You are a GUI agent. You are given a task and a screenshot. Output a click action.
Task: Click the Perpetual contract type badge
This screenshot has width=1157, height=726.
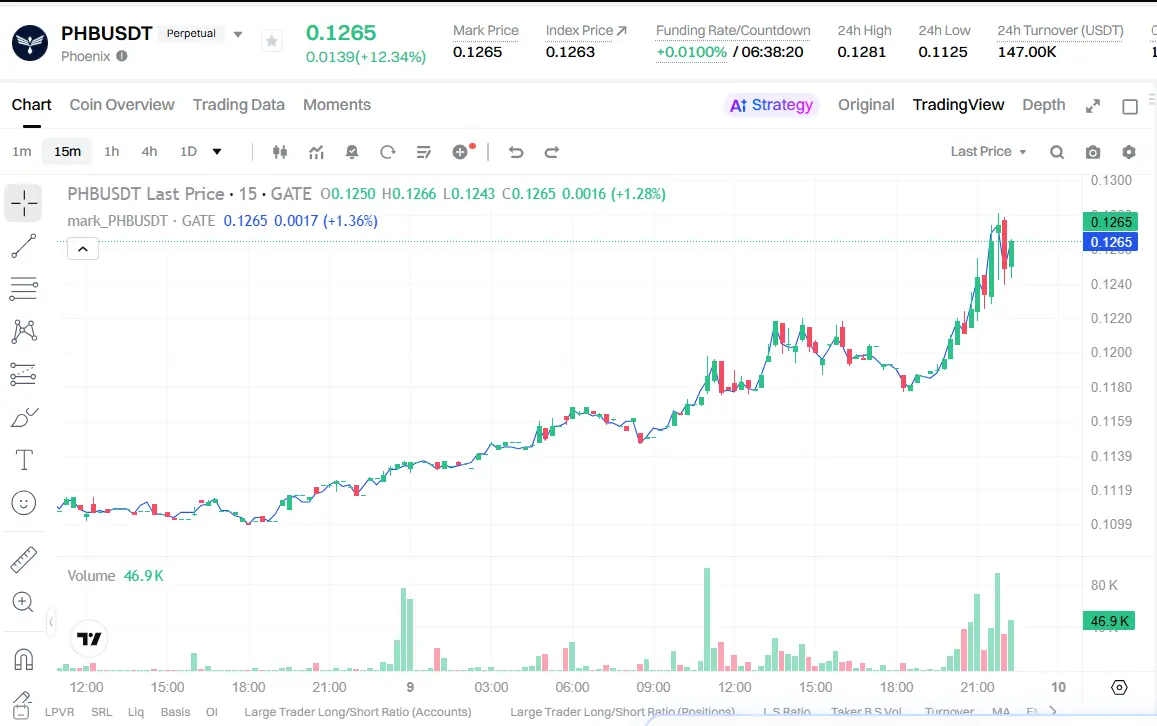click(191, 33)
